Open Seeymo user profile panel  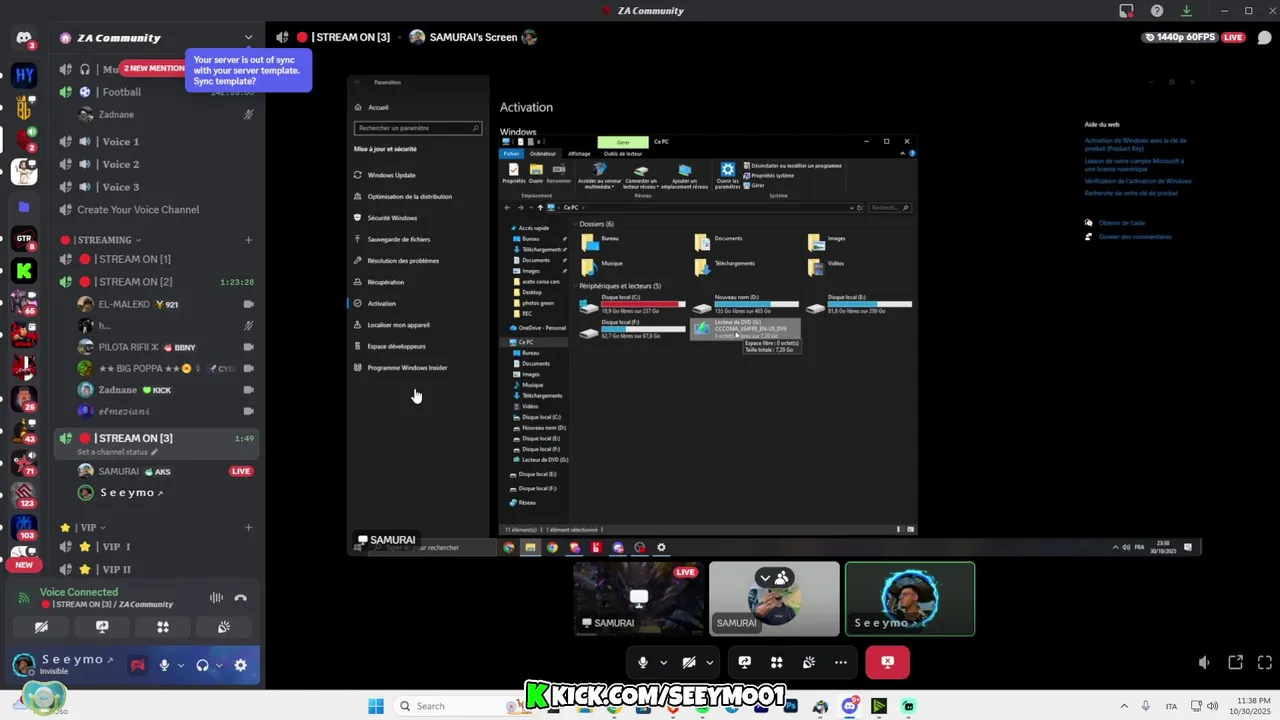click(65, 665)
